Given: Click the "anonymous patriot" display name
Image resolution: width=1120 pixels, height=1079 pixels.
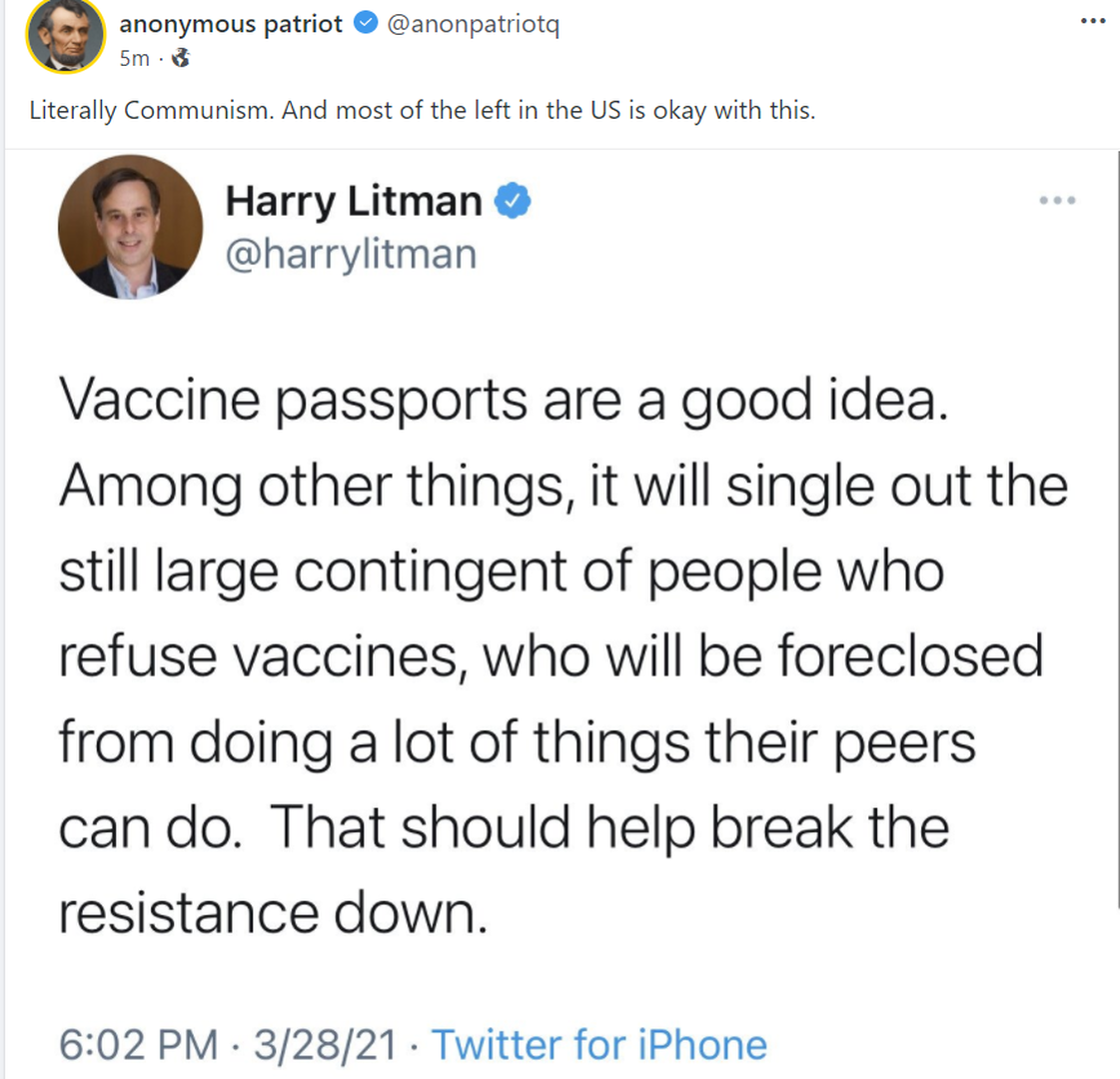Looking at the screenshot, I should tap(231, 25).
